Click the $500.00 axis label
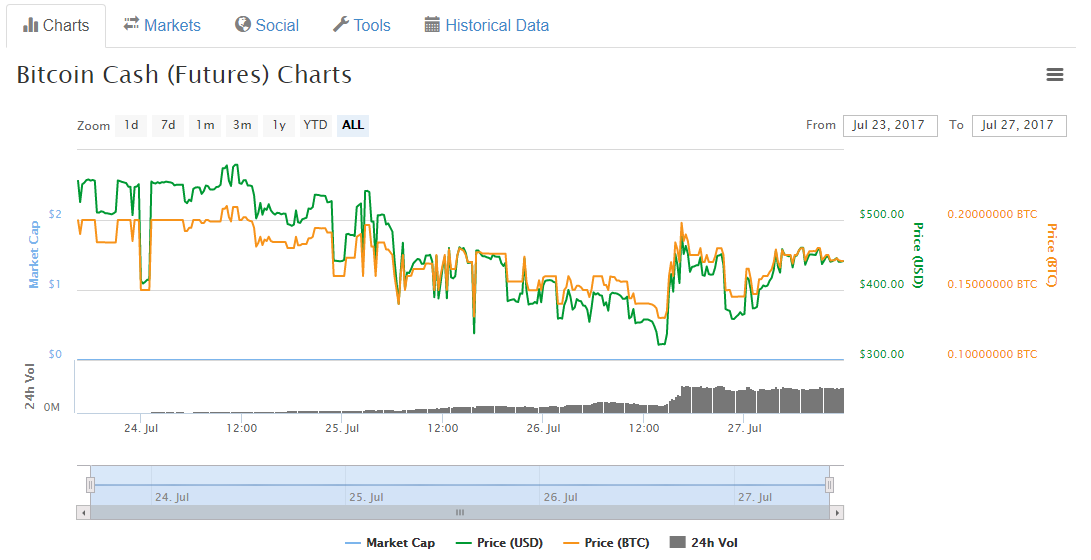This screenshot has width=1091, height=560. point(882,214)
